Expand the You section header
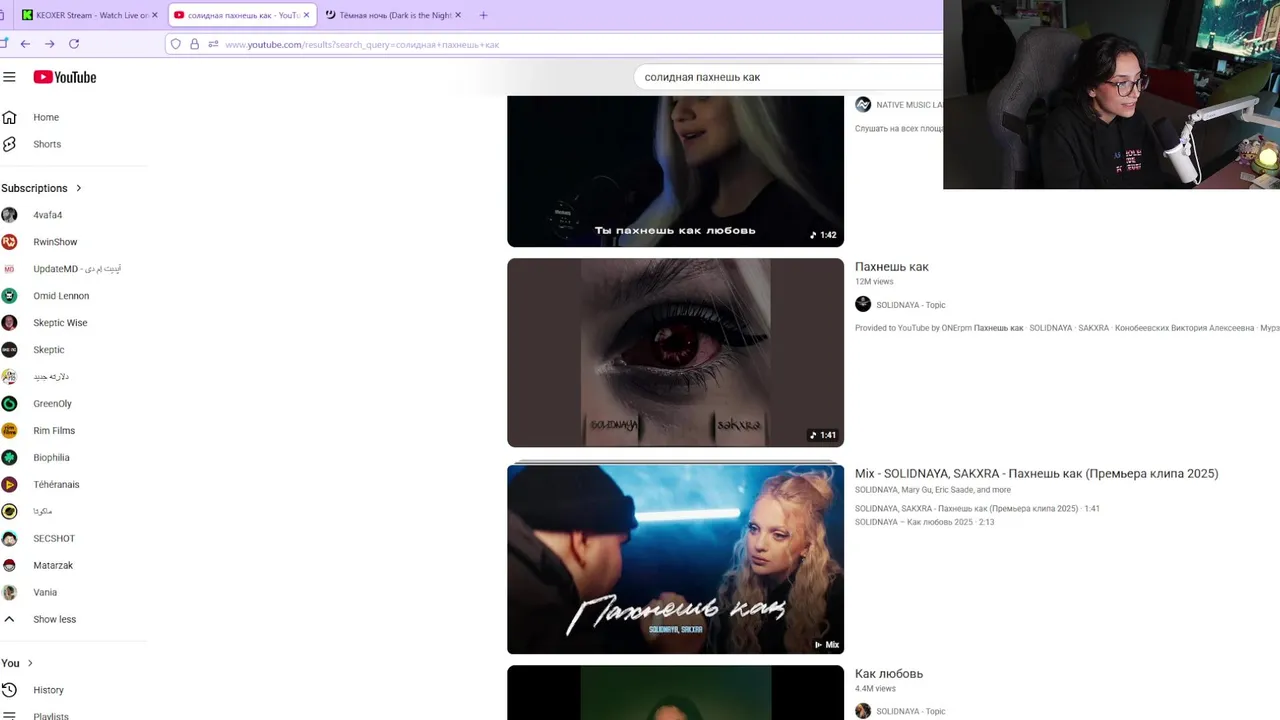Screen dimensions: 1280x720 point(17,663)
